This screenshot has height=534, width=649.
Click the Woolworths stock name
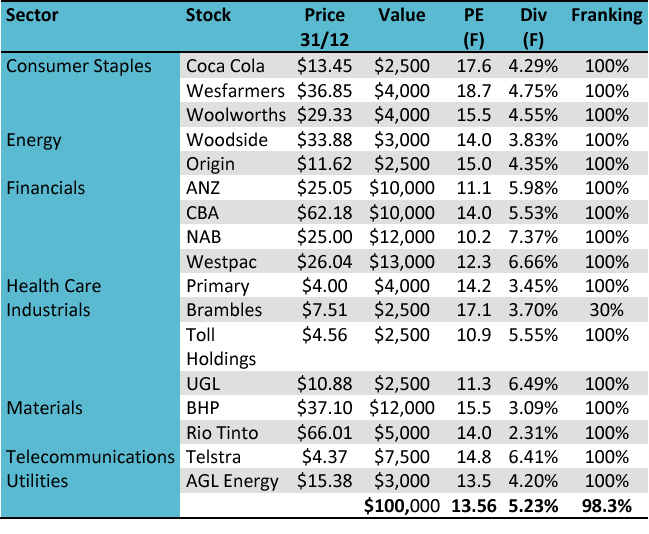pos(235,115)
